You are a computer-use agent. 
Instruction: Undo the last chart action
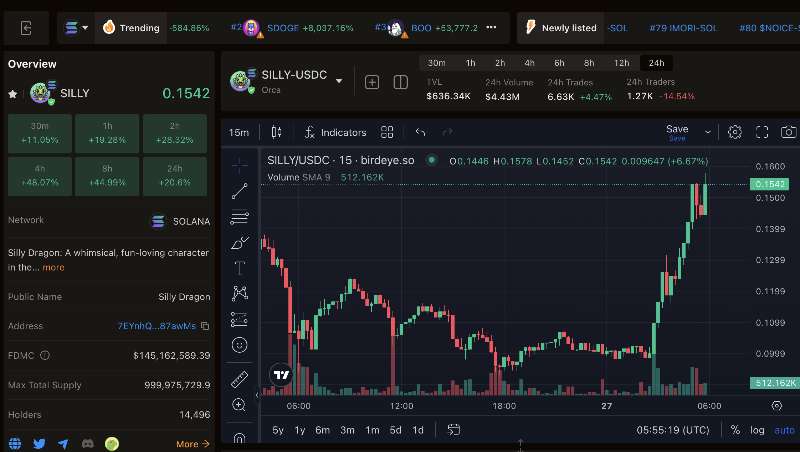click(x=420, y=133)
